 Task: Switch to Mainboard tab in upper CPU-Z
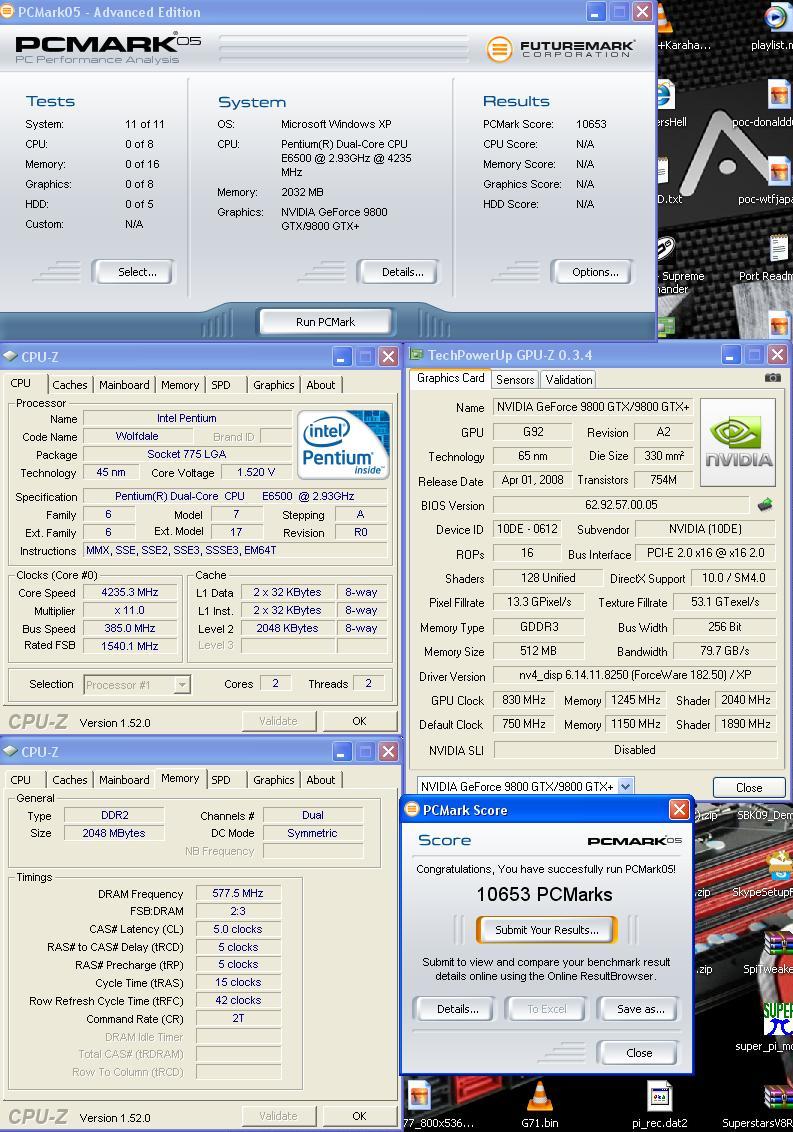point(124,385)
